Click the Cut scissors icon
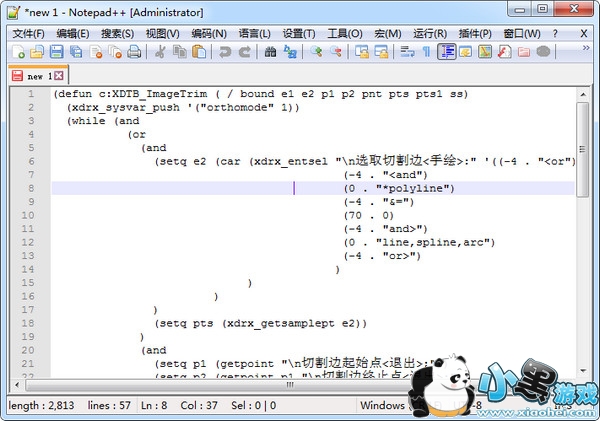This screenshot has width=600, height=421. pos(160,51)
